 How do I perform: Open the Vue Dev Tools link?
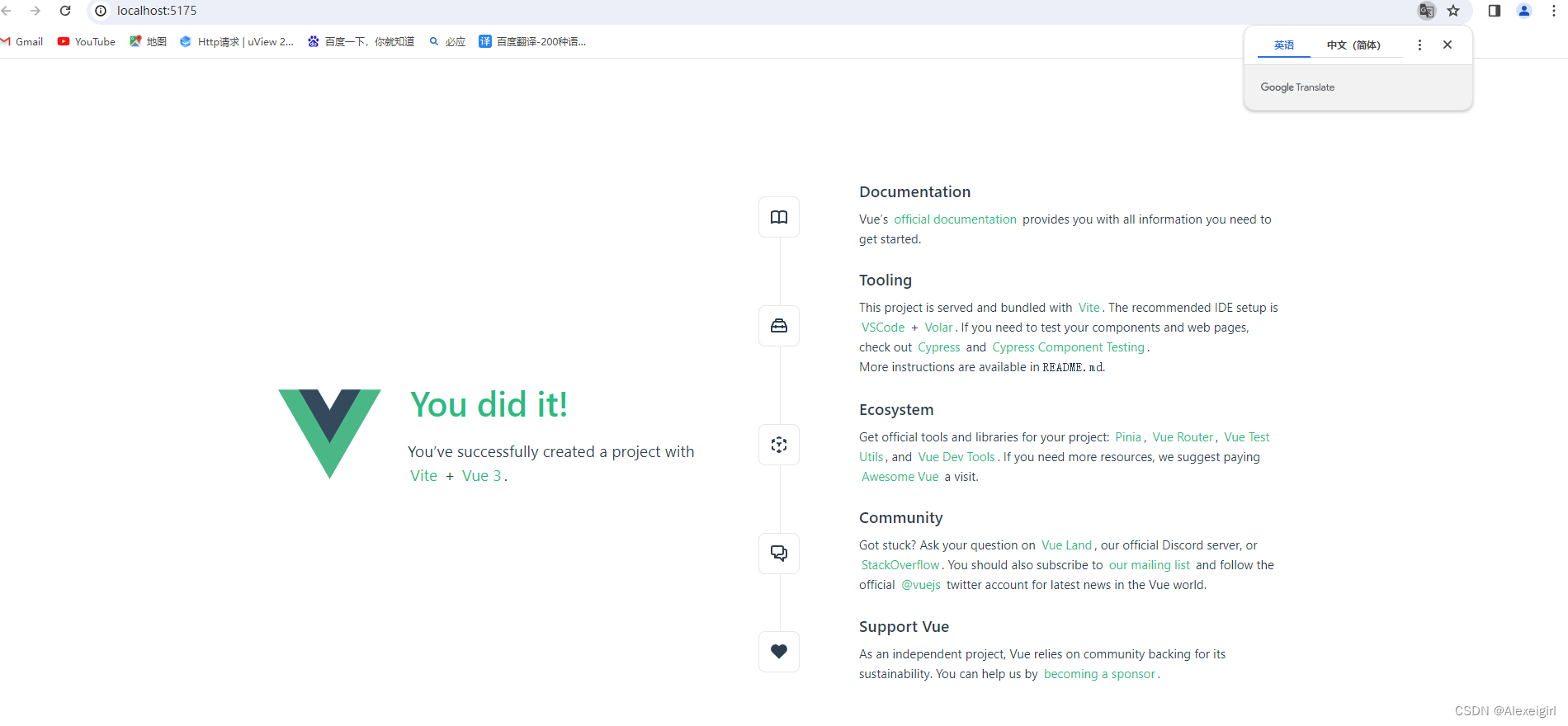tap(956, 457)
